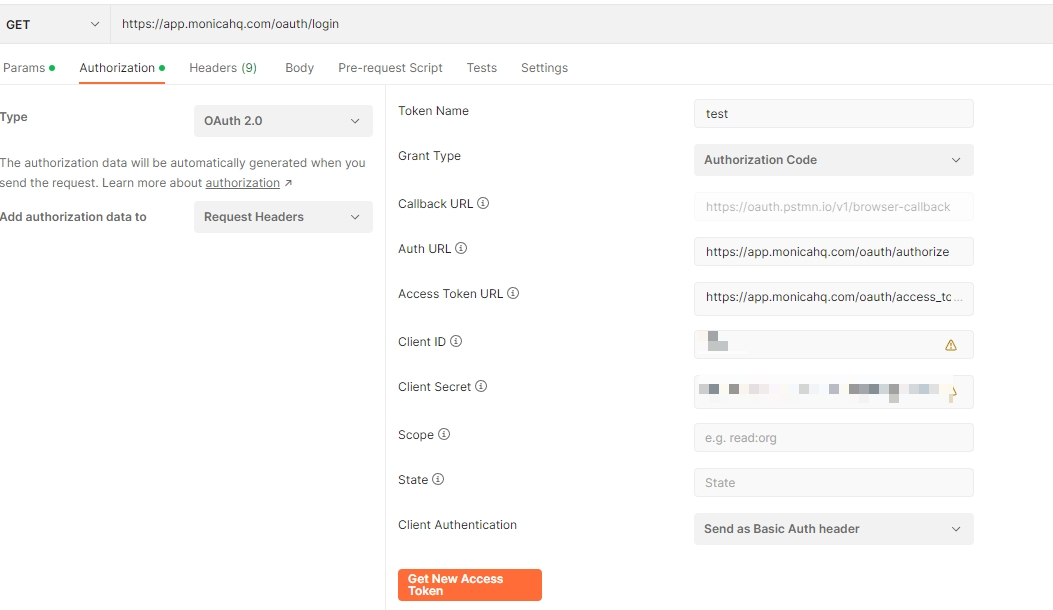1053x610 pixels.
Task: Click the 'Token Name' label
Action: [433, 111]
